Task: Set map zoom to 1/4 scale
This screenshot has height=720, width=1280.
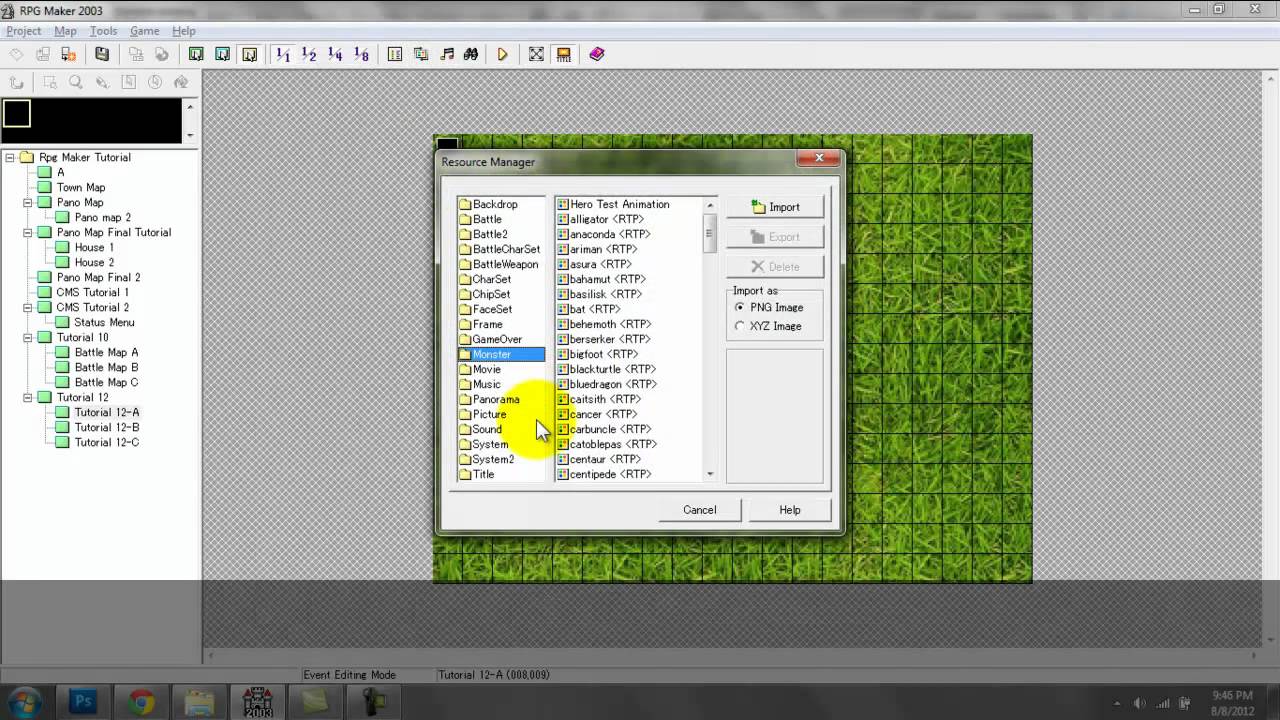Action: (335, 54)
